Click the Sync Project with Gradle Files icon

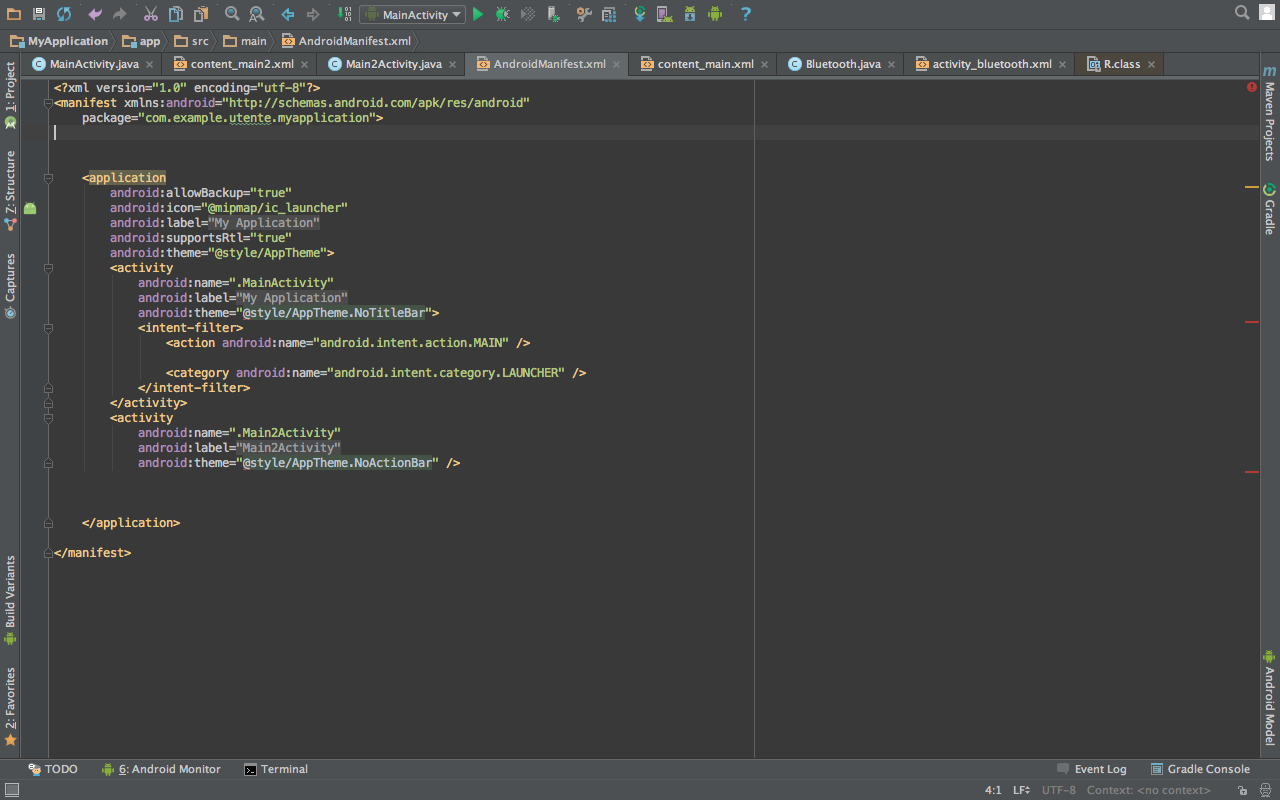tap(640, 14)
